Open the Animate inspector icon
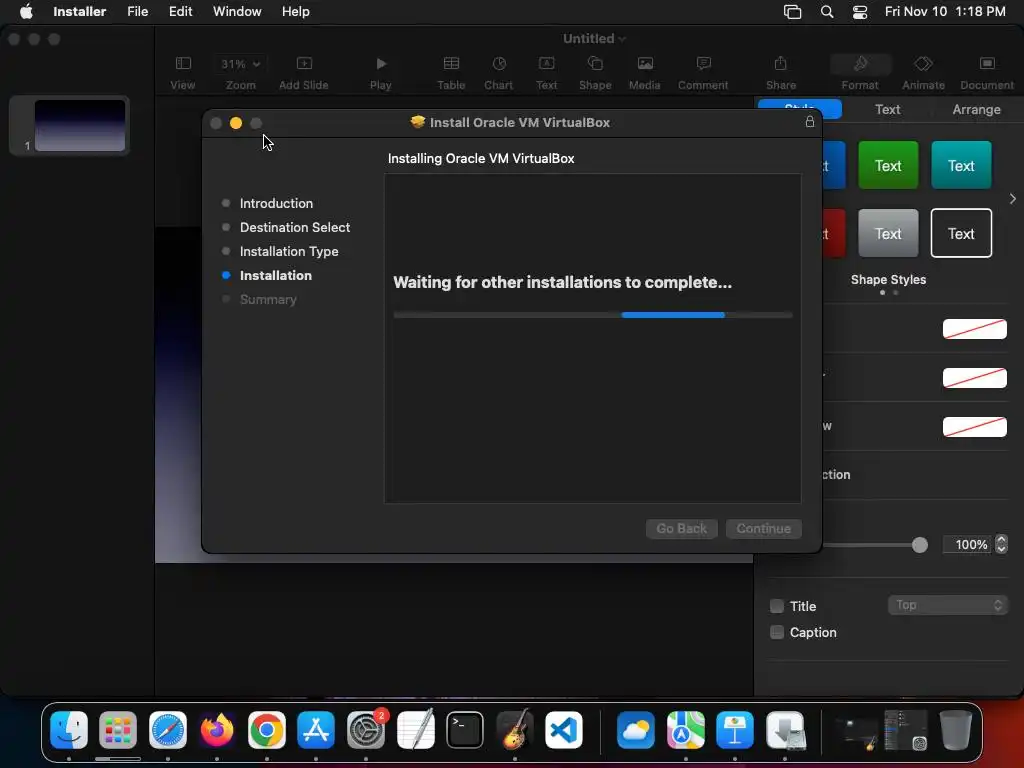 pyautogui.click(x=923, y=64)
